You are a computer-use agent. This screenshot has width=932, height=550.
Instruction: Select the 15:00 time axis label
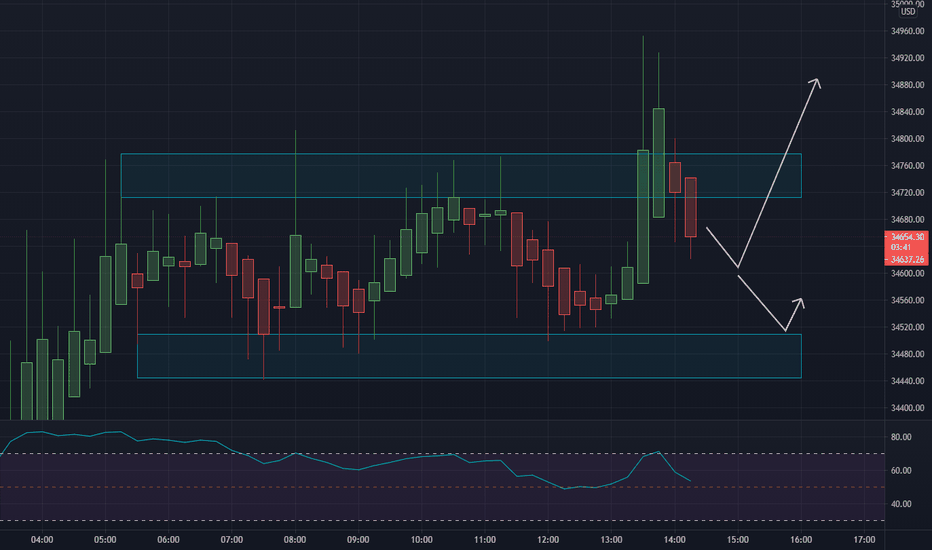[x=738, y=540]
